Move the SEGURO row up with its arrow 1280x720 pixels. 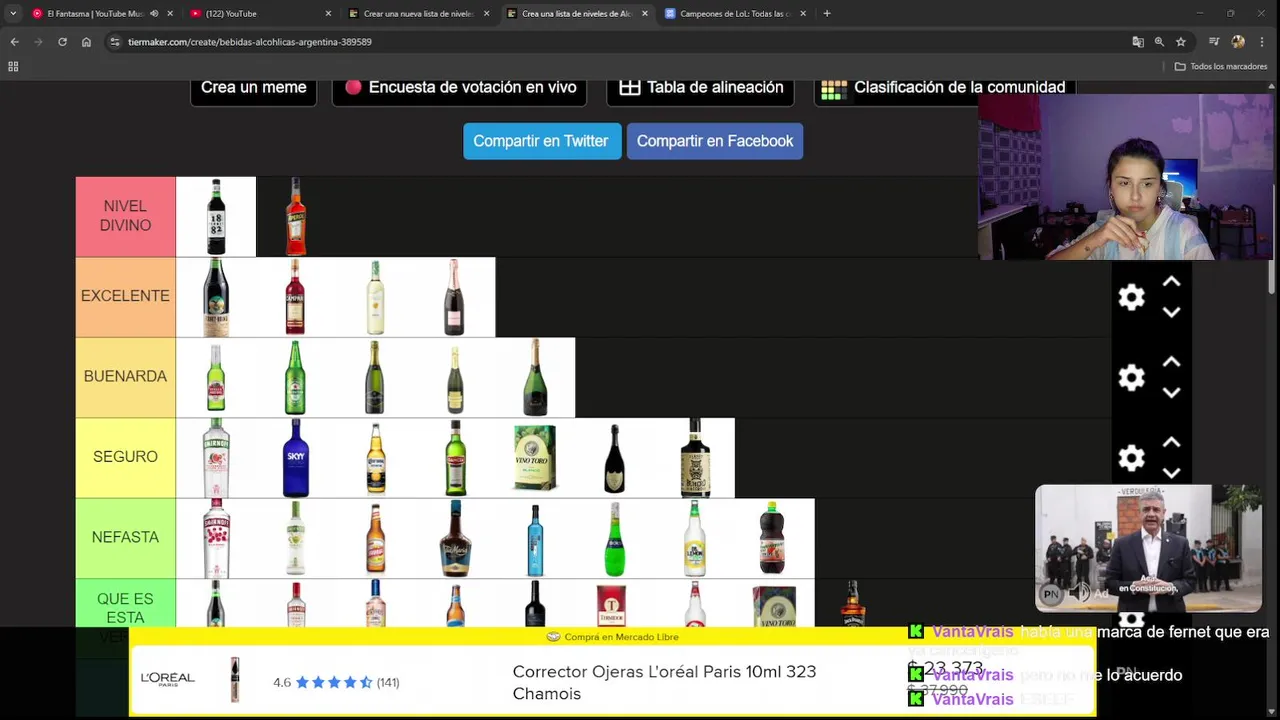pyautogui.click(x=1171, y=442)
